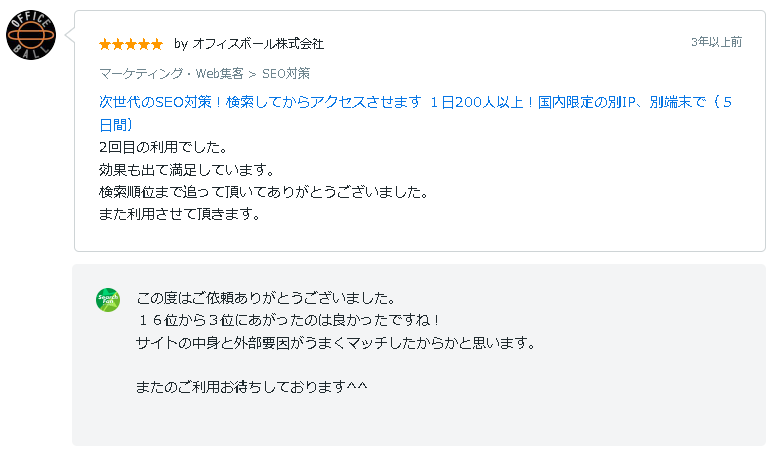Click the review line 検索順位まで追って頂いて
This screenshot has width=775, height=453.
coord(264,192)
